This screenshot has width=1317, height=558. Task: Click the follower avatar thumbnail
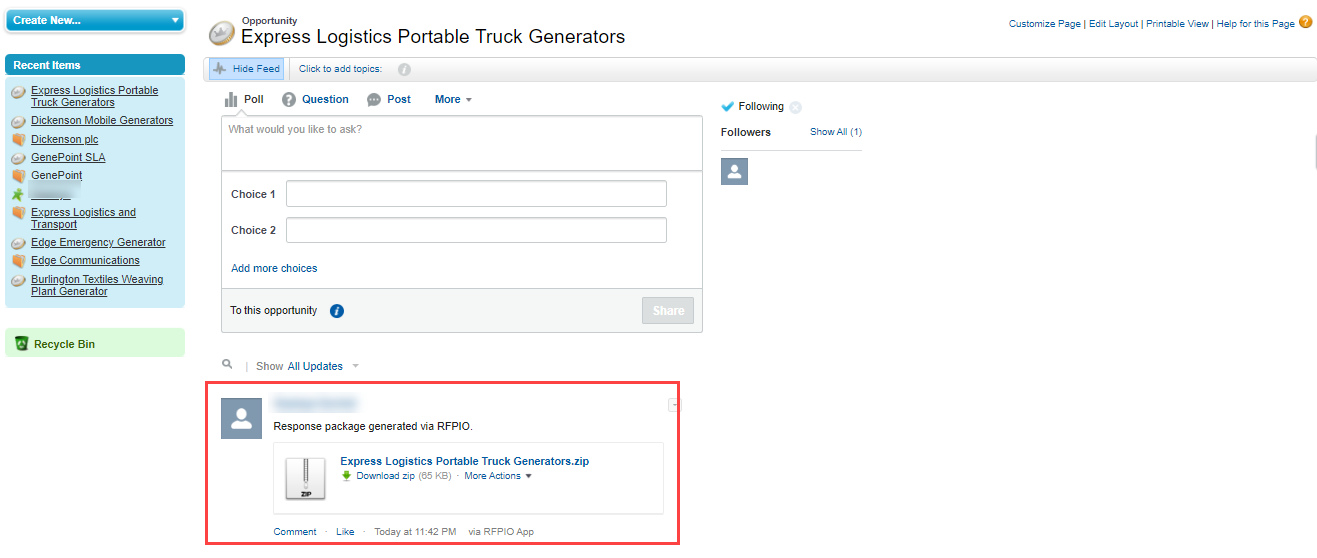pyautogui.click(x=734, y=172)
